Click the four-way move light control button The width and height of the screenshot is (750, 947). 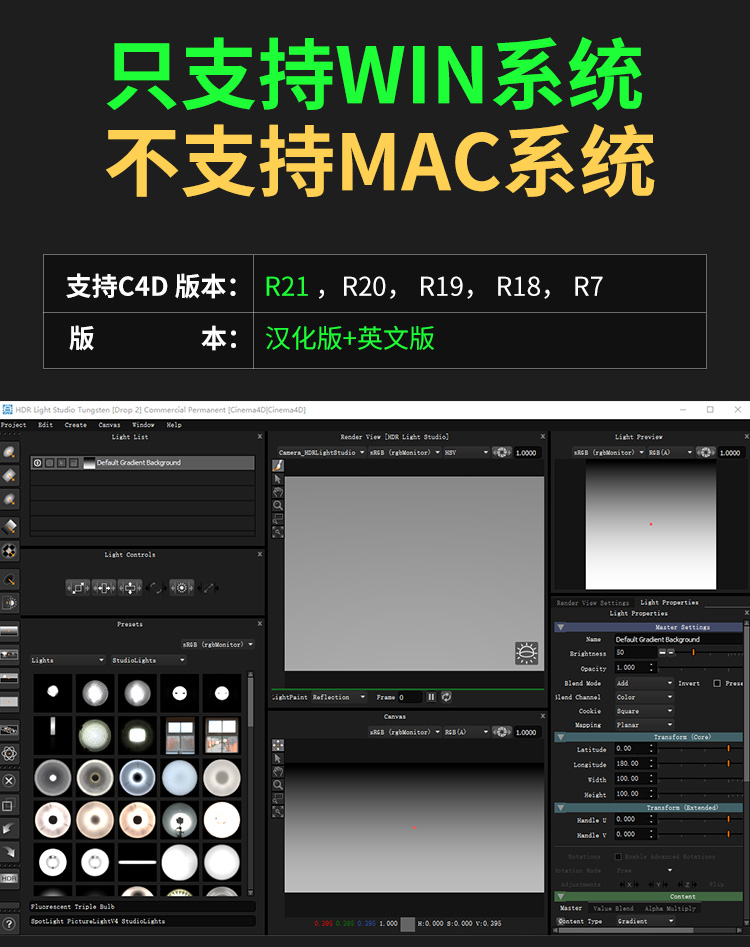coord(130,587)
